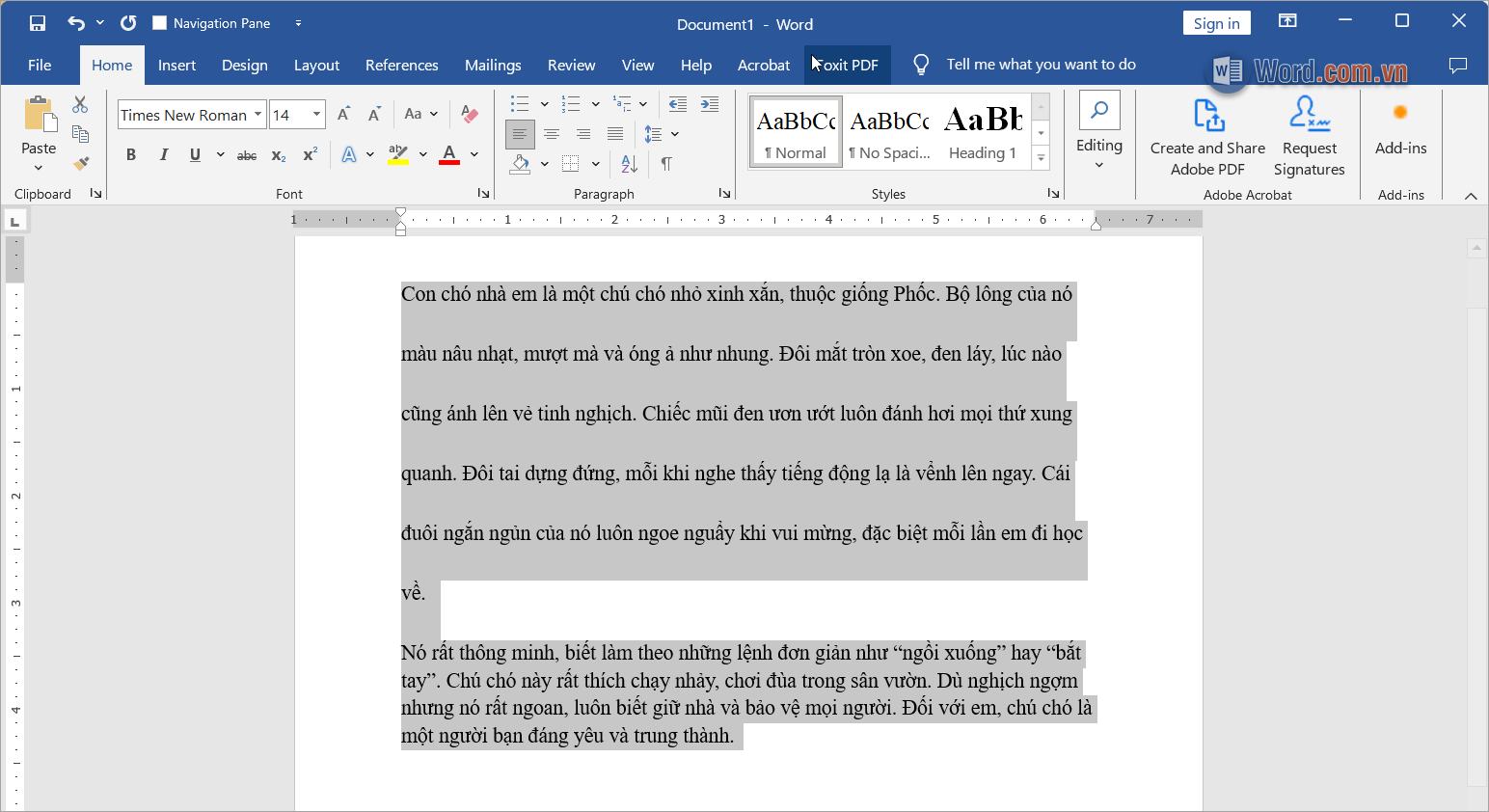This screenshot has height=812, width=1489.
Task: Click the Increase Indent icon
Action: coord(710,104)
